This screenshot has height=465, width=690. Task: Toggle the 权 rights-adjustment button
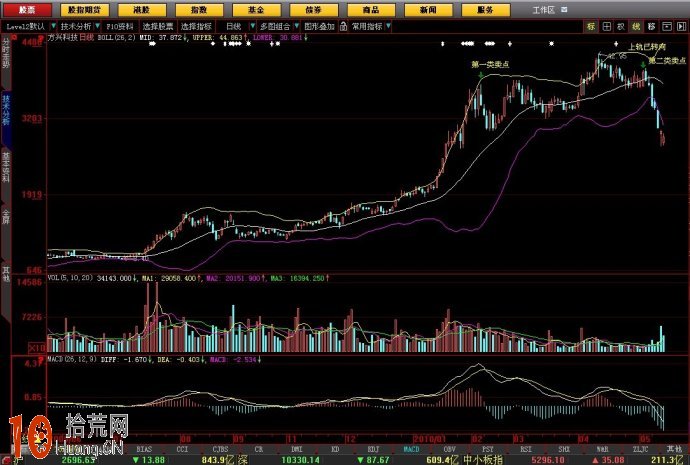621,26
